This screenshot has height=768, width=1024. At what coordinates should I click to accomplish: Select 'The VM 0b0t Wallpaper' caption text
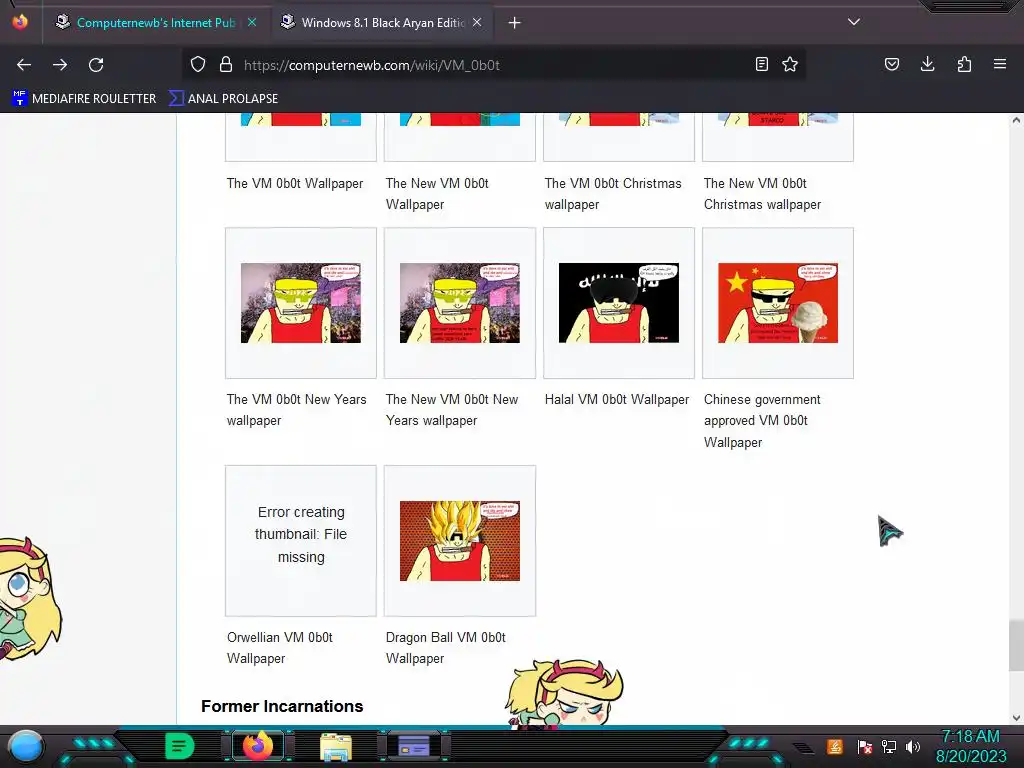click(x=295, y=184)
